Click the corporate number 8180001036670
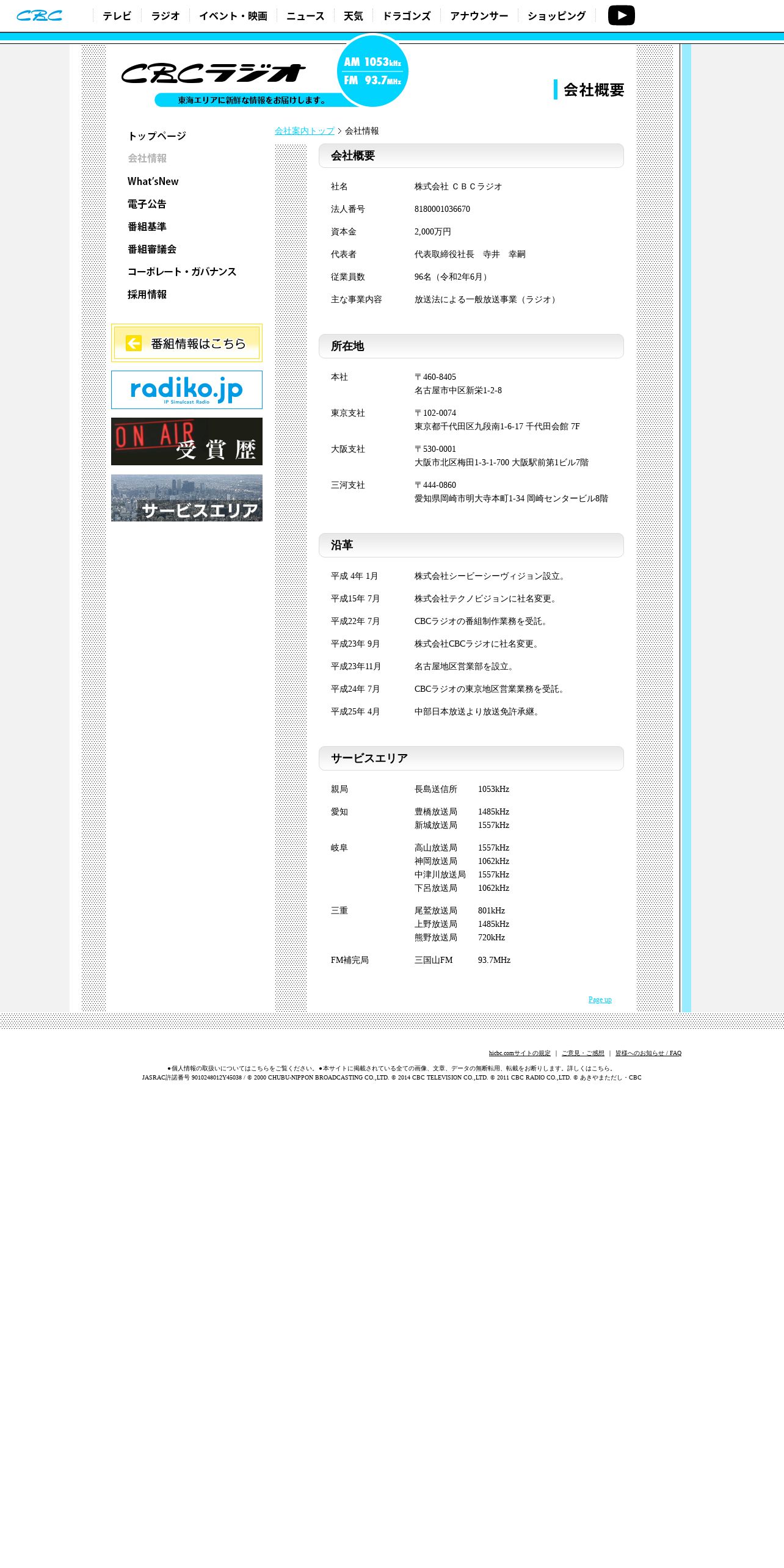 click(443, 209)
